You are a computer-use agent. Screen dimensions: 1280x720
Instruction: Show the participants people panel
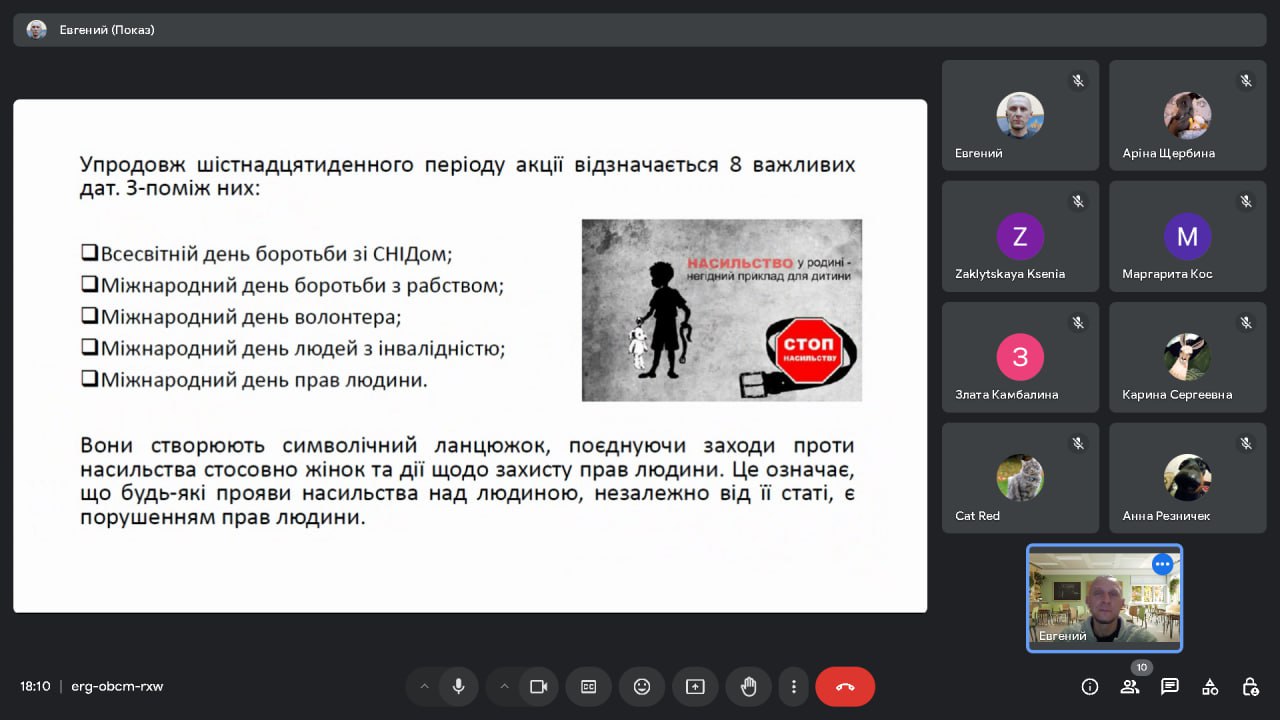pyautogui.click(x=1130, y=687)
